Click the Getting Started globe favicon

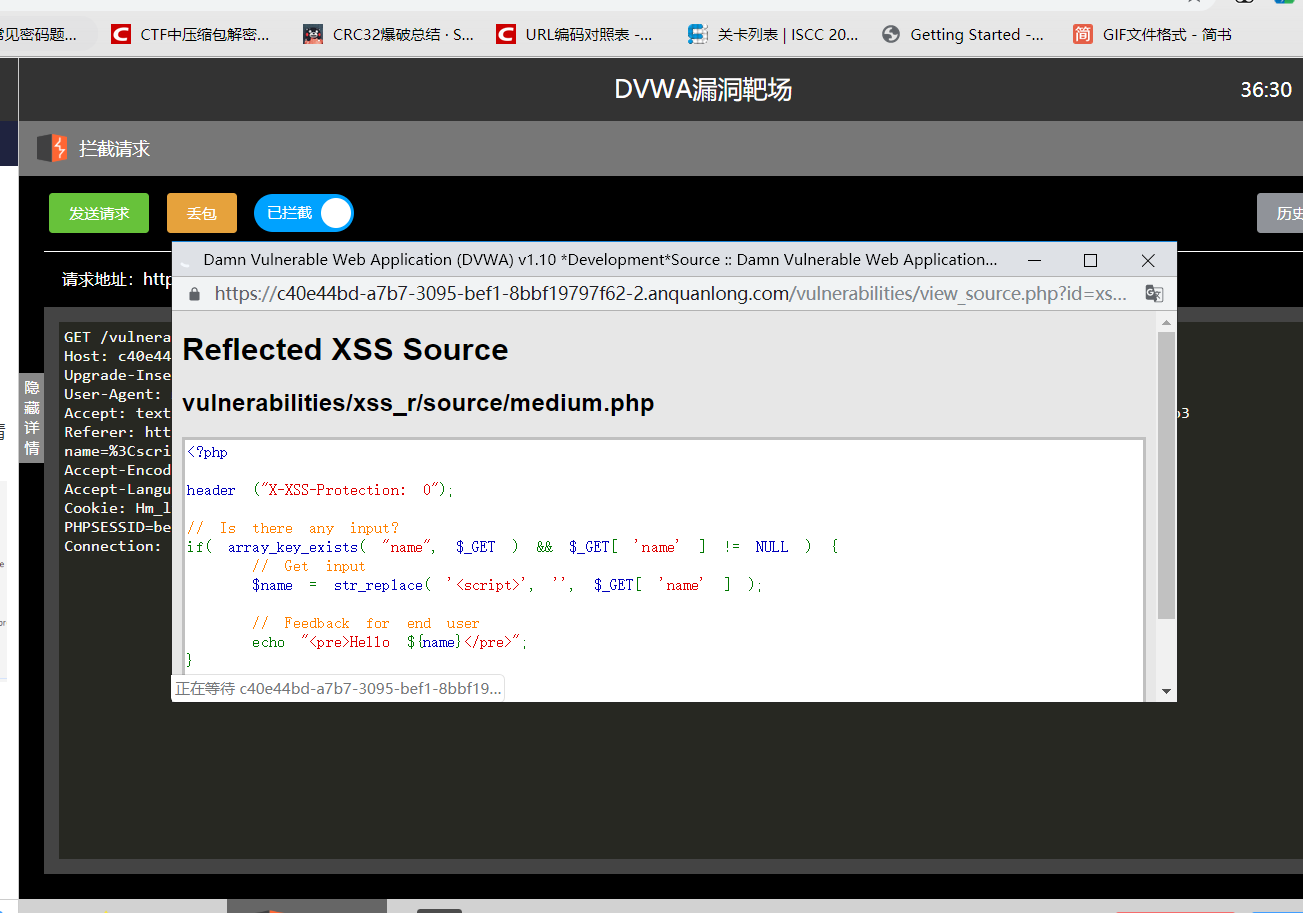coord(891,34)
